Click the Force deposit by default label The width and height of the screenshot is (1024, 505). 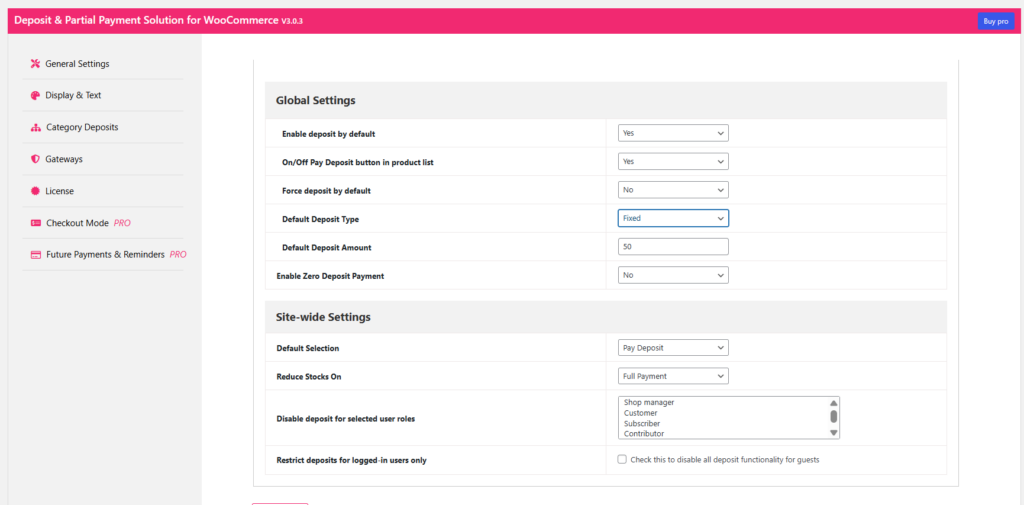pos(327,191)
